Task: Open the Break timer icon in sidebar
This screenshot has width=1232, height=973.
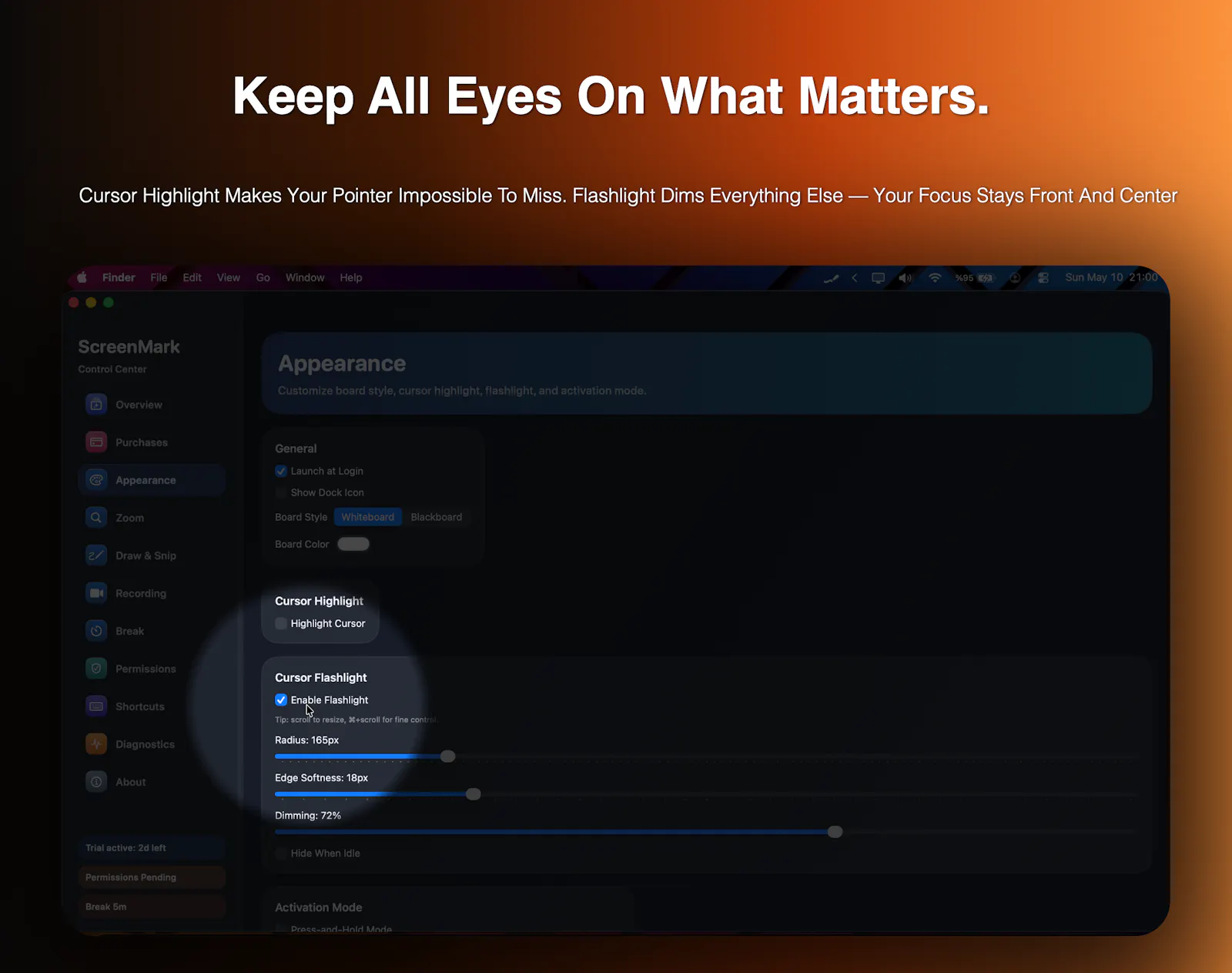Action: click(96, 631)
